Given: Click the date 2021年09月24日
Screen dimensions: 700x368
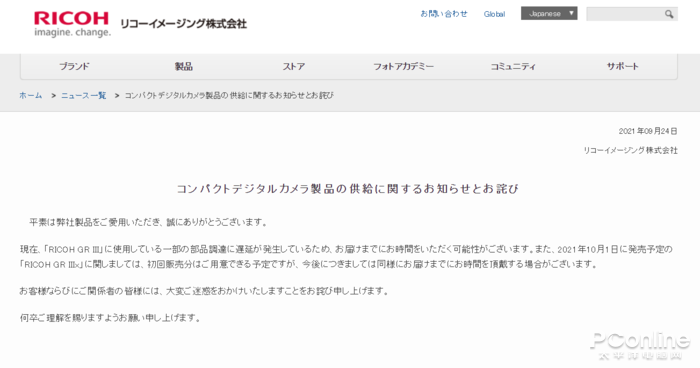Looking at the screenshot, I should tap(648, 131).
